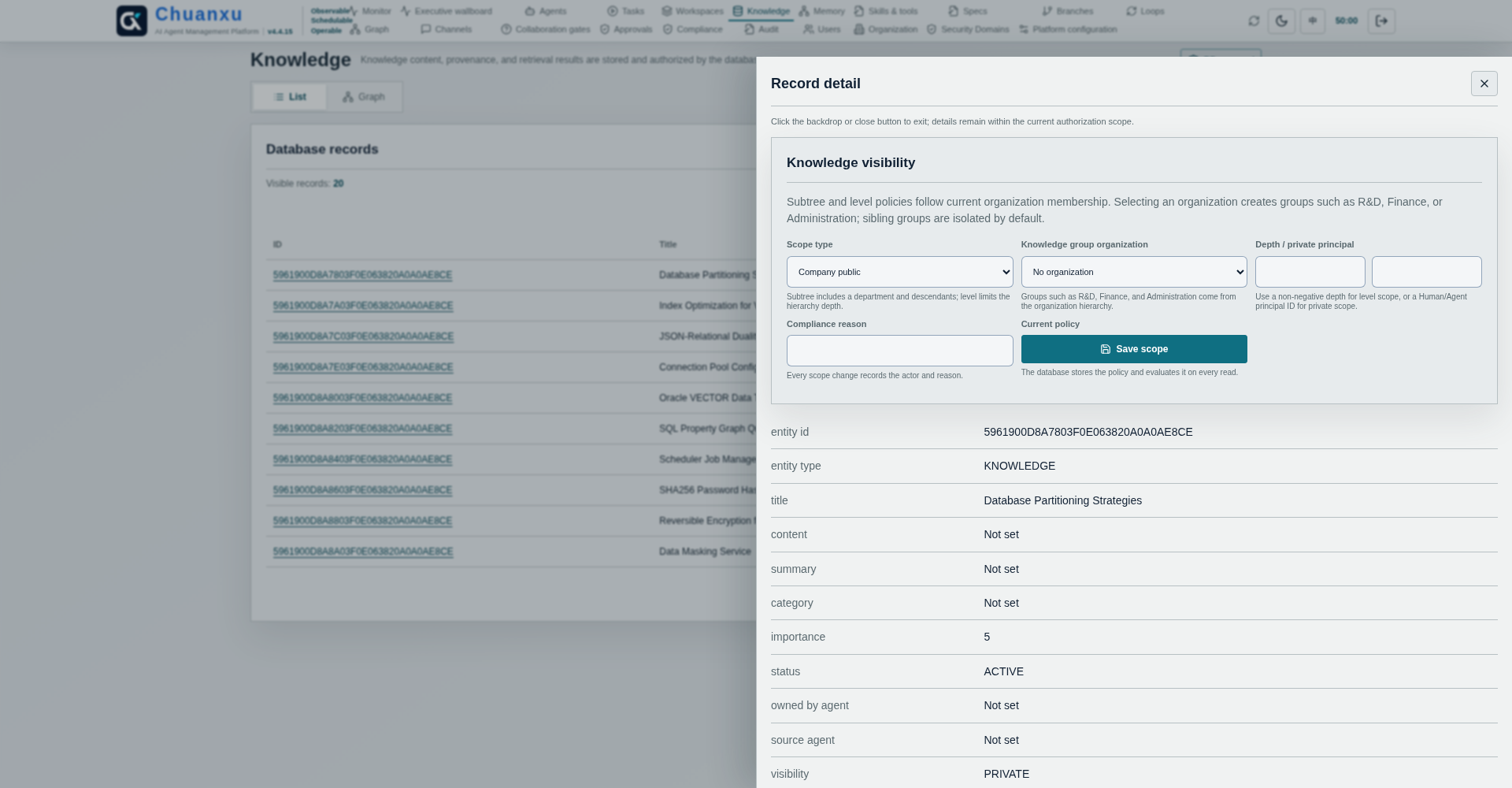Click the importance value 5
Screen dimensions: 1512x788
[x=987, y=637]
